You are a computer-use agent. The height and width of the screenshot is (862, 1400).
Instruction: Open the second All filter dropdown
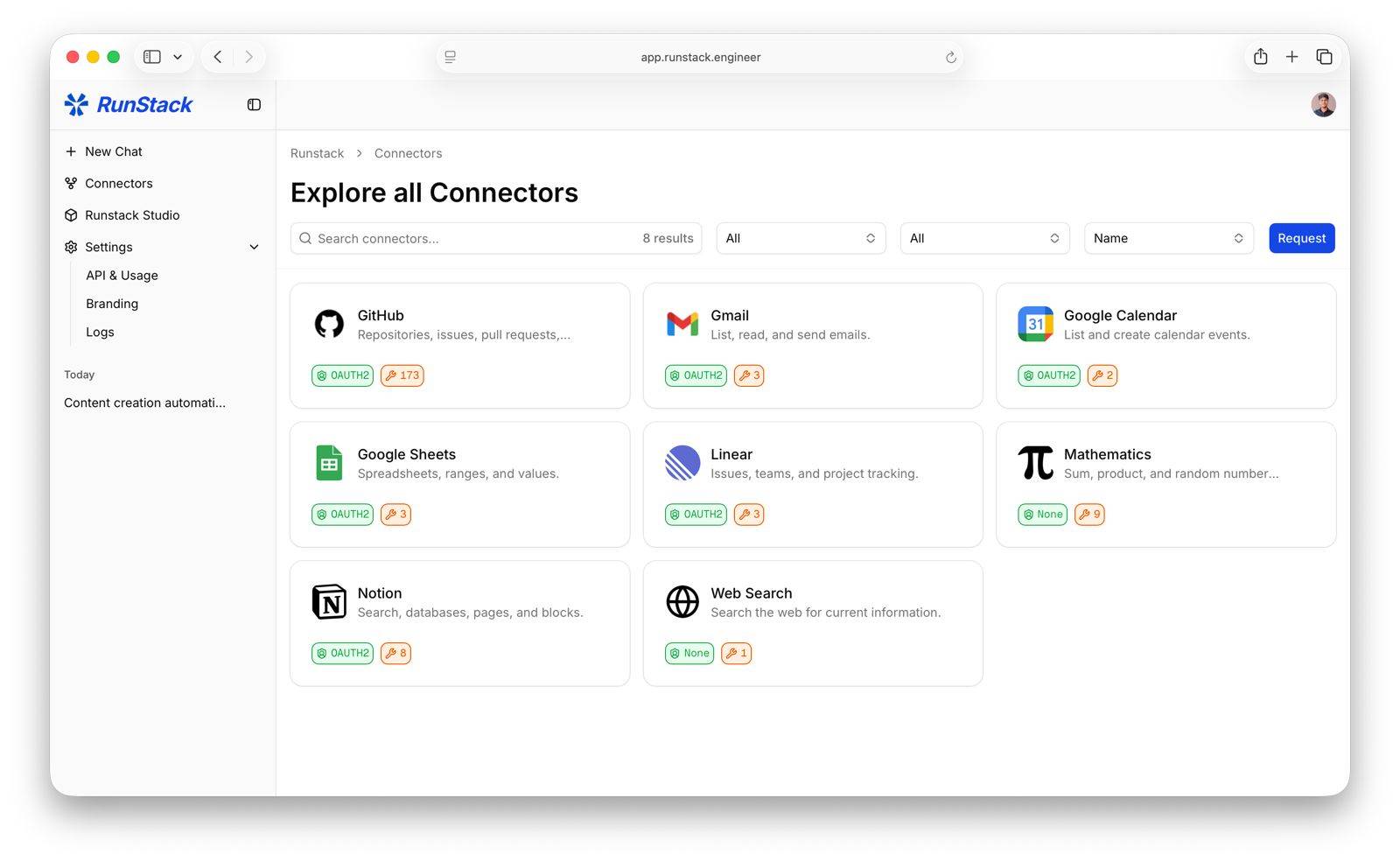pos(984,238)
